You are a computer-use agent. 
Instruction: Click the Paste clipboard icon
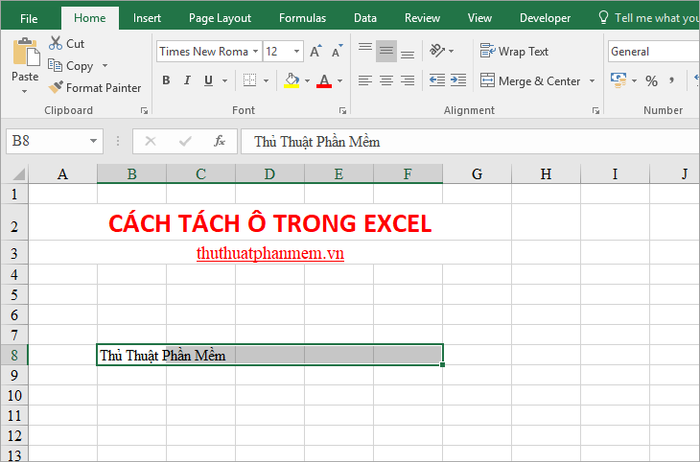(26, 53)
